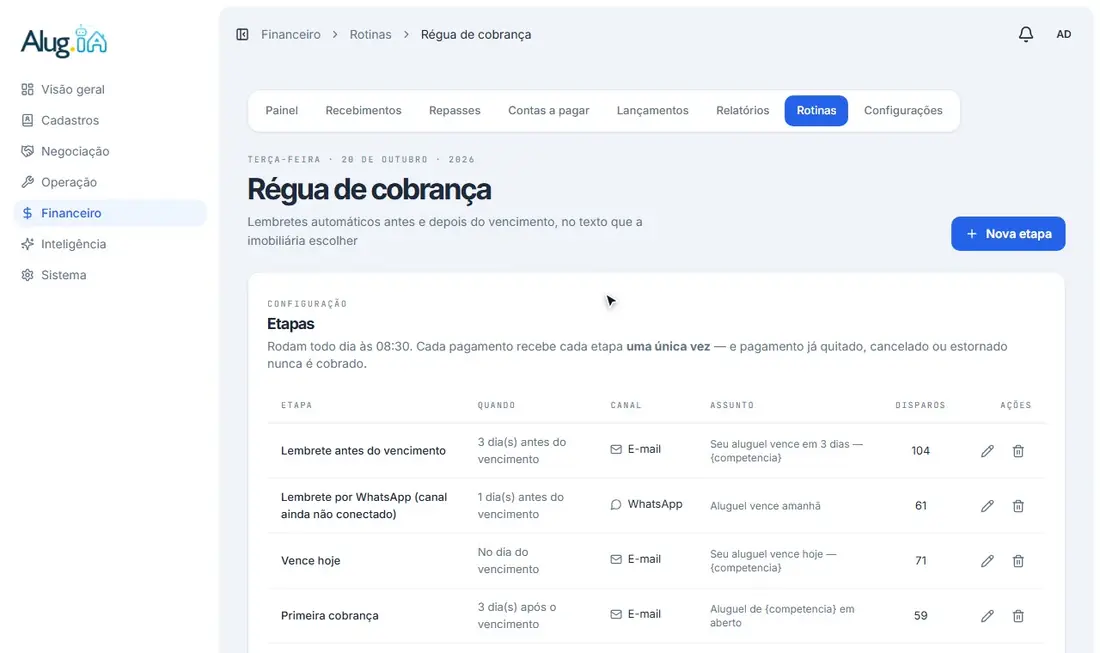Click envelope icon in Primeira cobrança row

pos(616,614)
